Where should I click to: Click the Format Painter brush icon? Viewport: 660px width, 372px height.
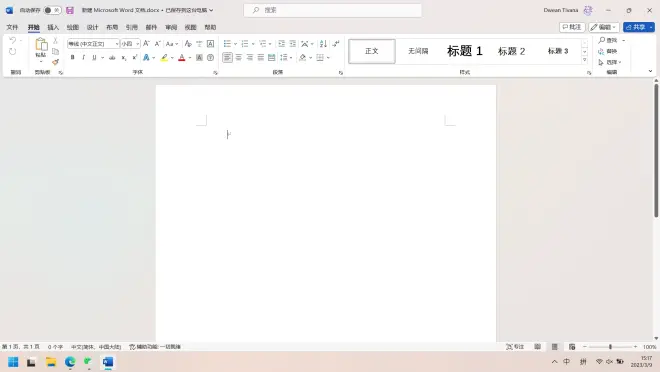point(55,62)
